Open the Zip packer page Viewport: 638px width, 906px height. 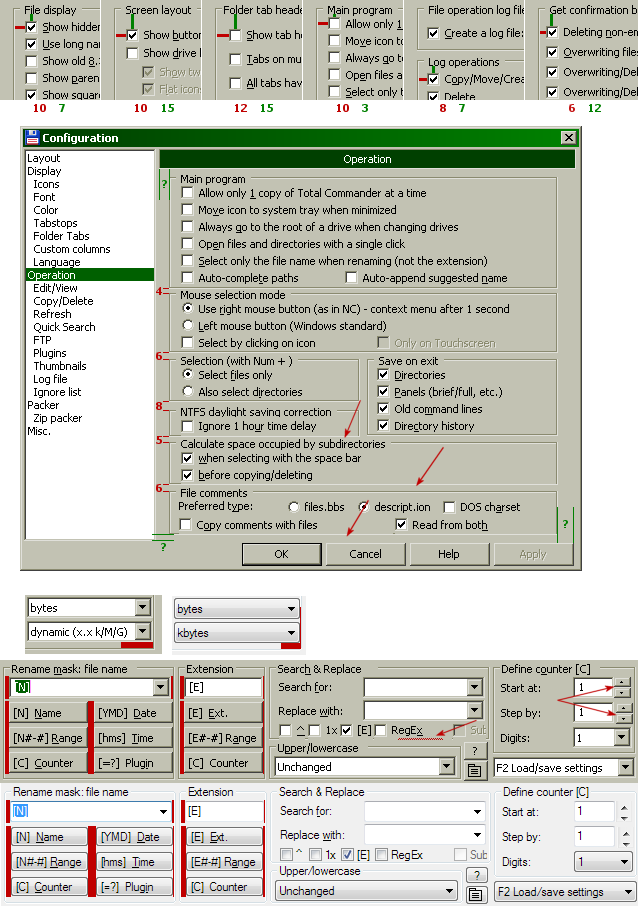click(x=58, y=418)
